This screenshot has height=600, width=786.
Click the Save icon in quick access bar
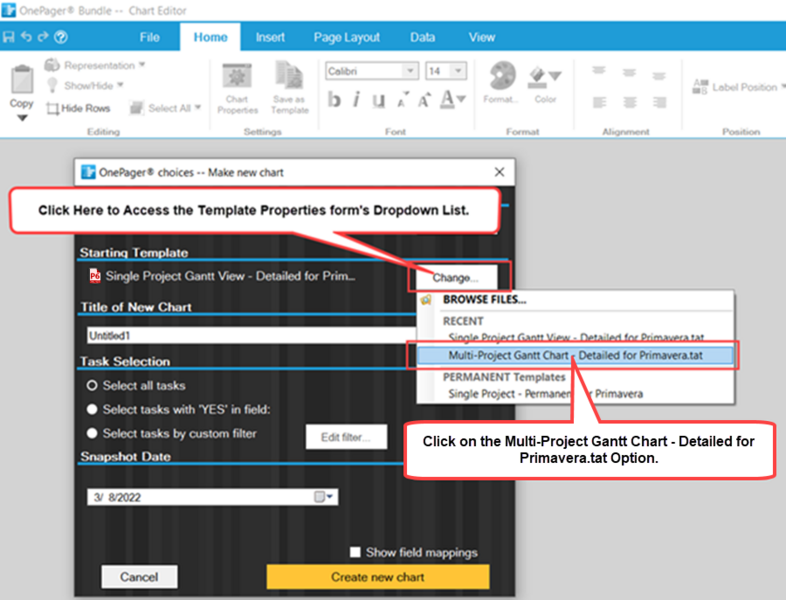pos(9,37)
